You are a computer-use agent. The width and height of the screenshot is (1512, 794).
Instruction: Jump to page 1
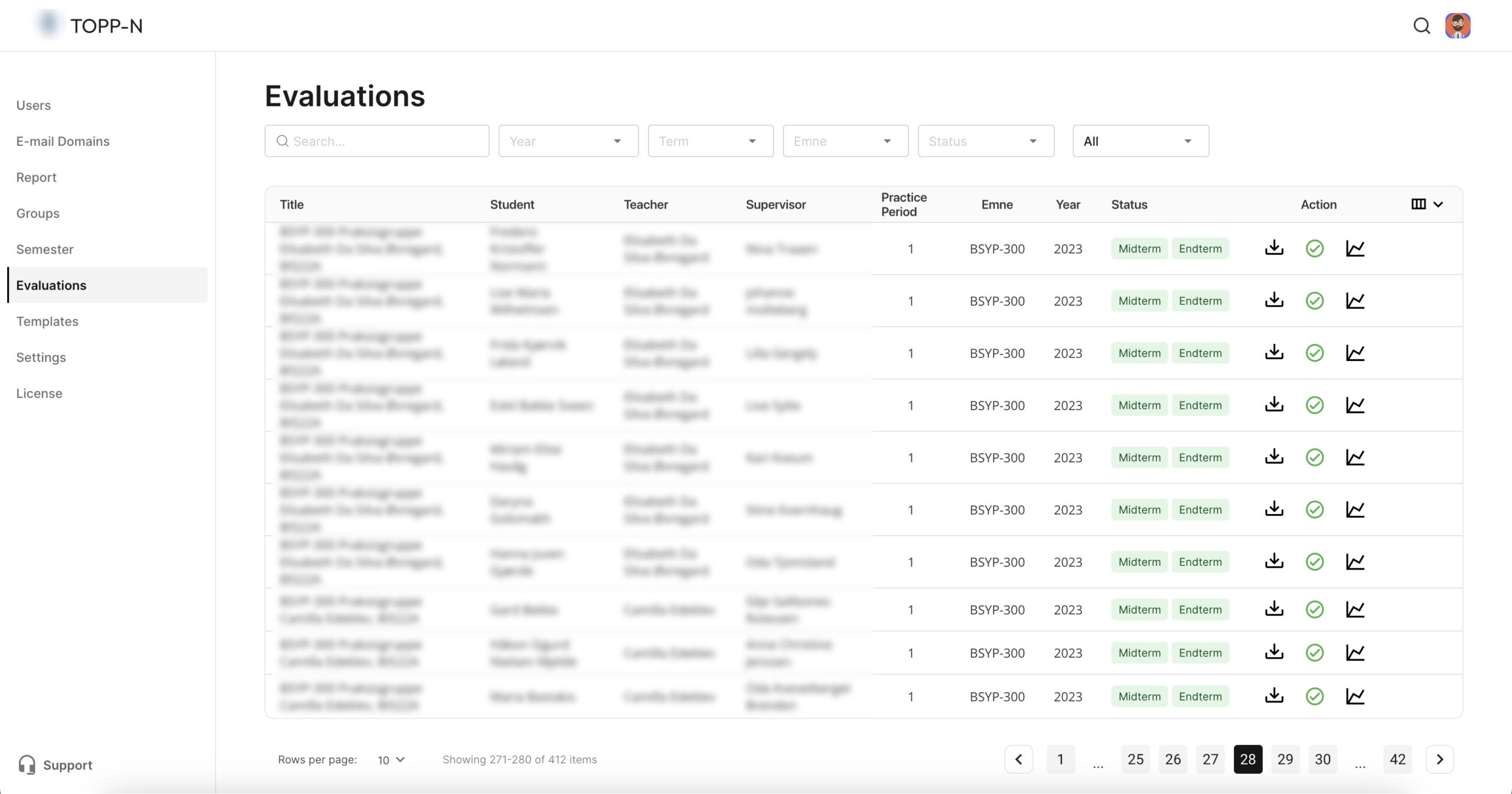[1060, 759]
